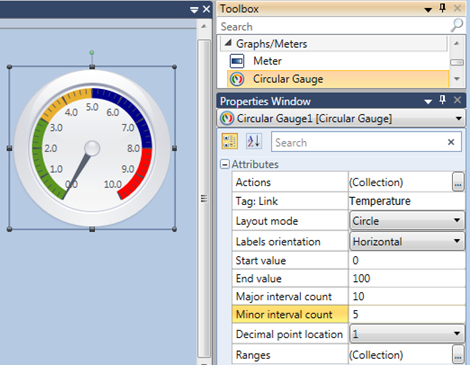Select the Major interval count label
The image size is (470, 366).
[284, 297]
